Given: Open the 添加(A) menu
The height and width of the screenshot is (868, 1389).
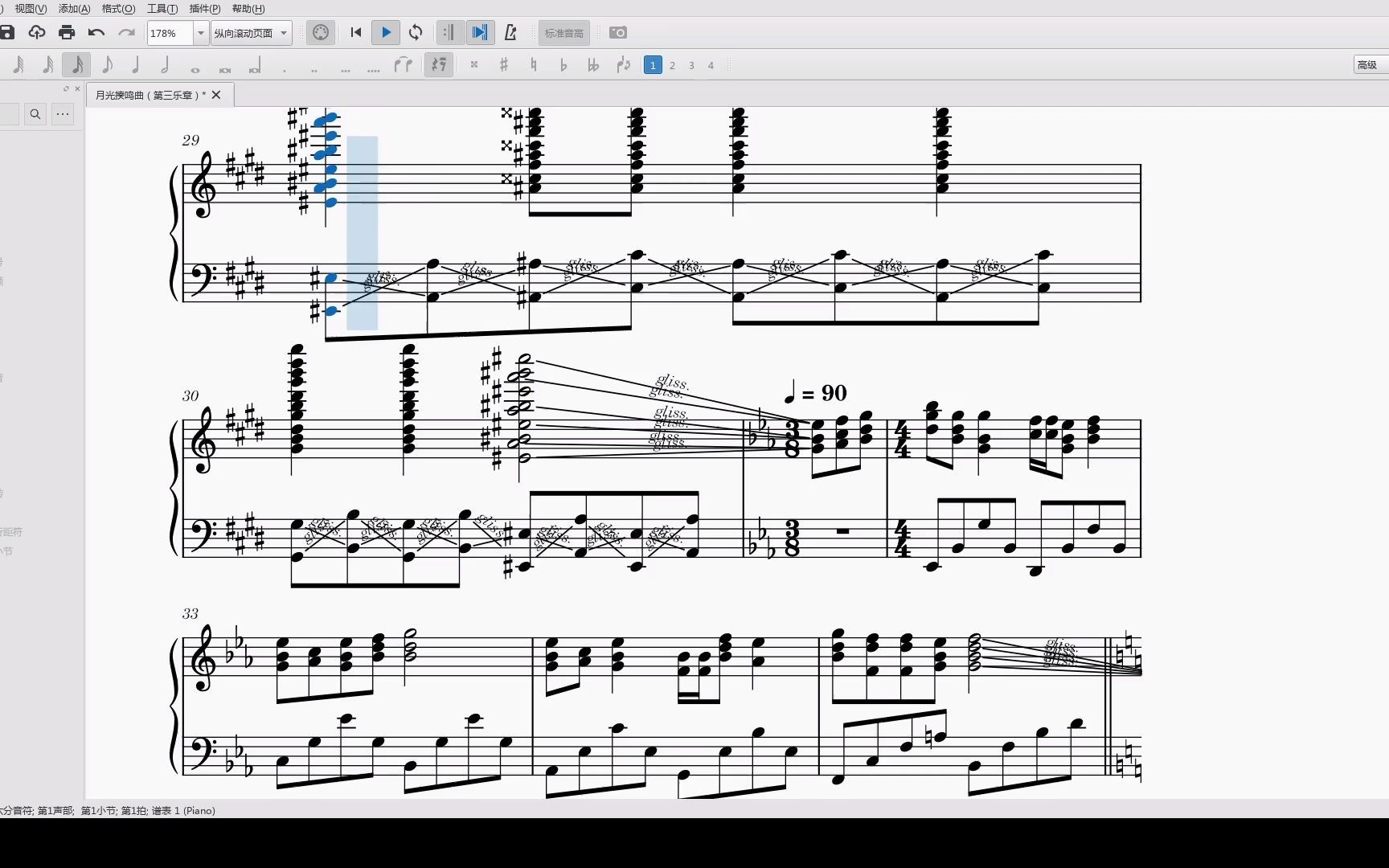Looking at the screenshot, I should [x=74, y=9].
